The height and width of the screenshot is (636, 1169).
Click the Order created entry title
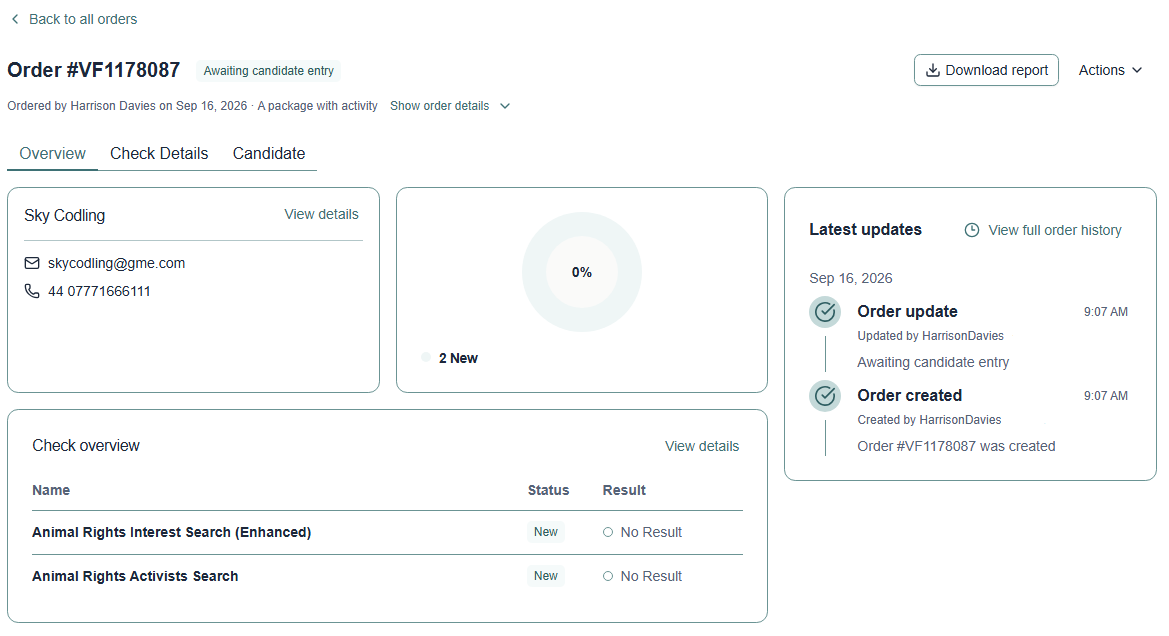[x=910, y=396]
